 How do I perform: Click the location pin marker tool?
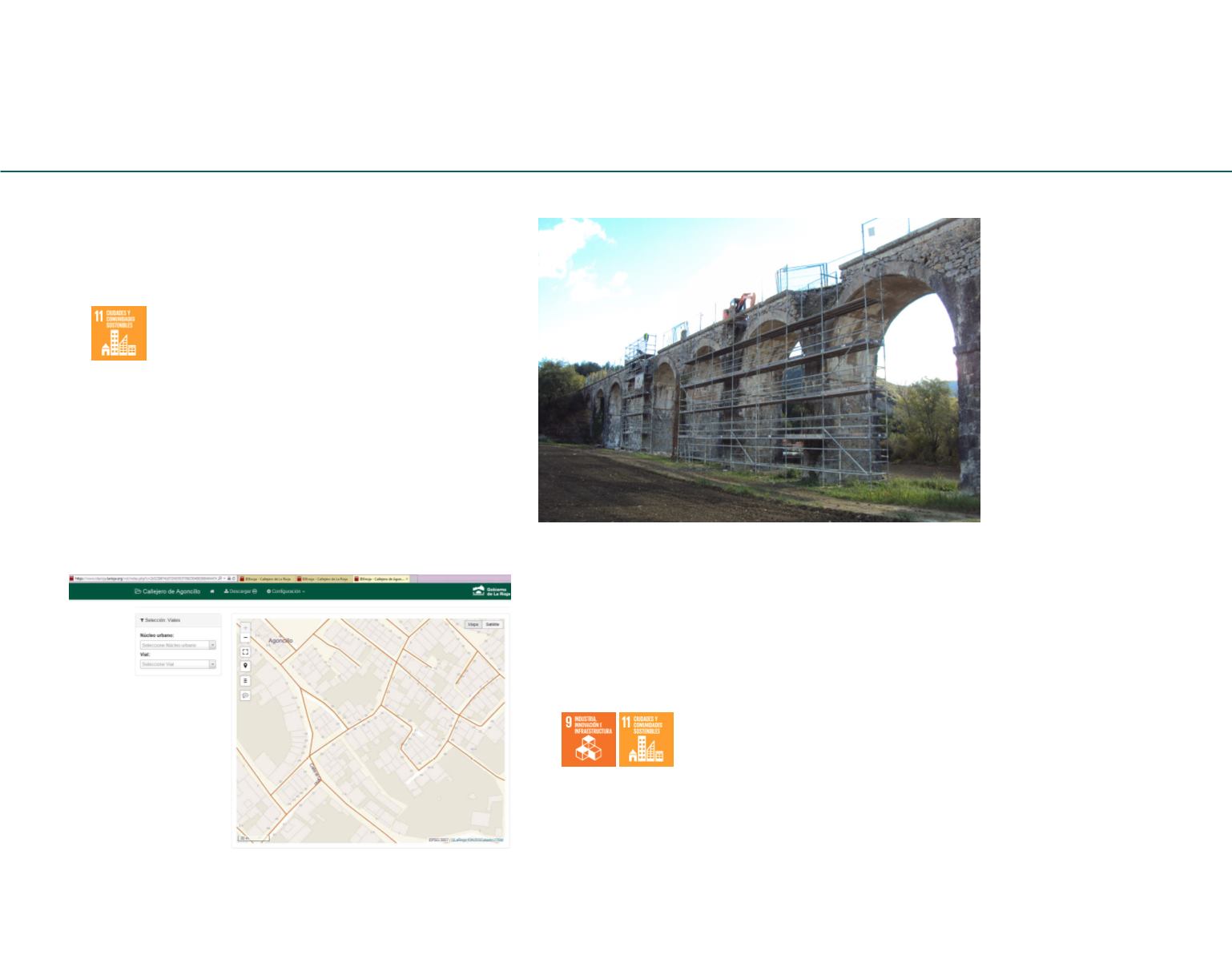(245, 667)
